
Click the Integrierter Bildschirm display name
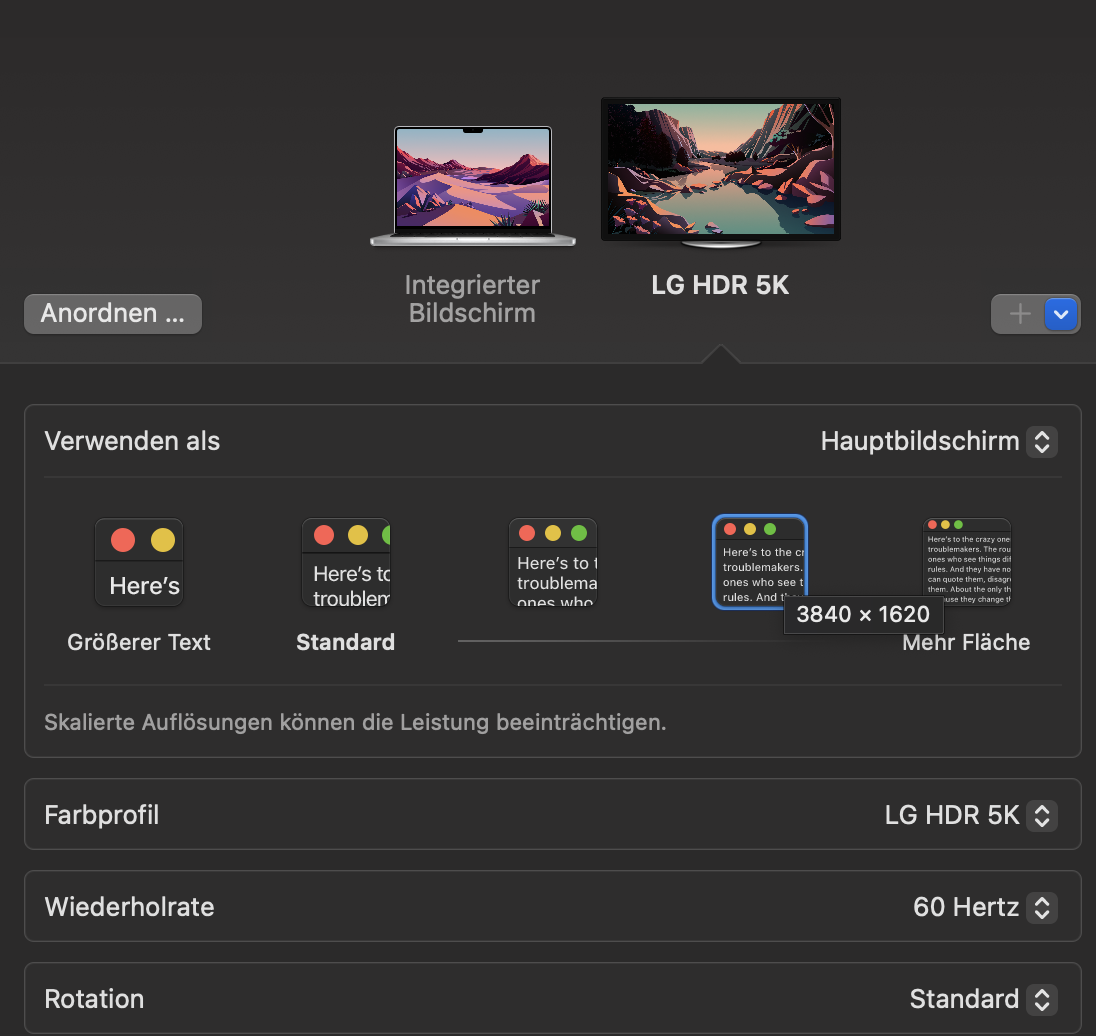tap(473, 299)
